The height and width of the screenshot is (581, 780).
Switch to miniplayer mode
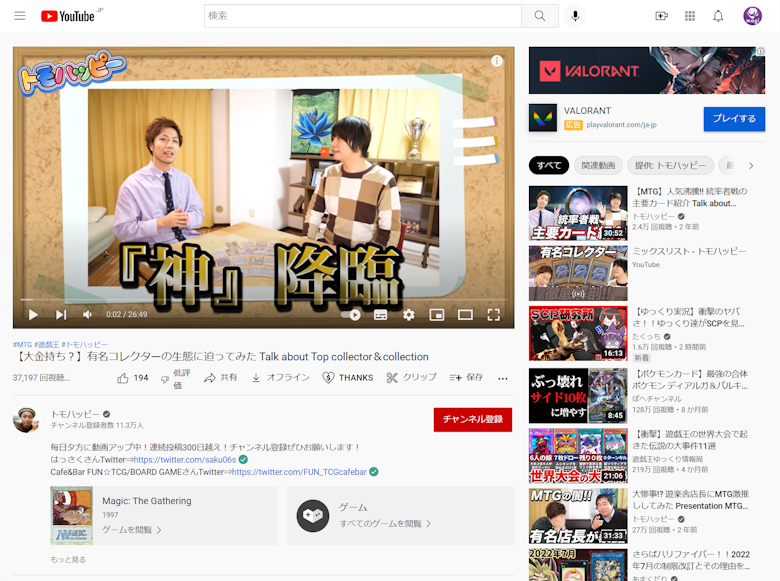click(437, 314)
